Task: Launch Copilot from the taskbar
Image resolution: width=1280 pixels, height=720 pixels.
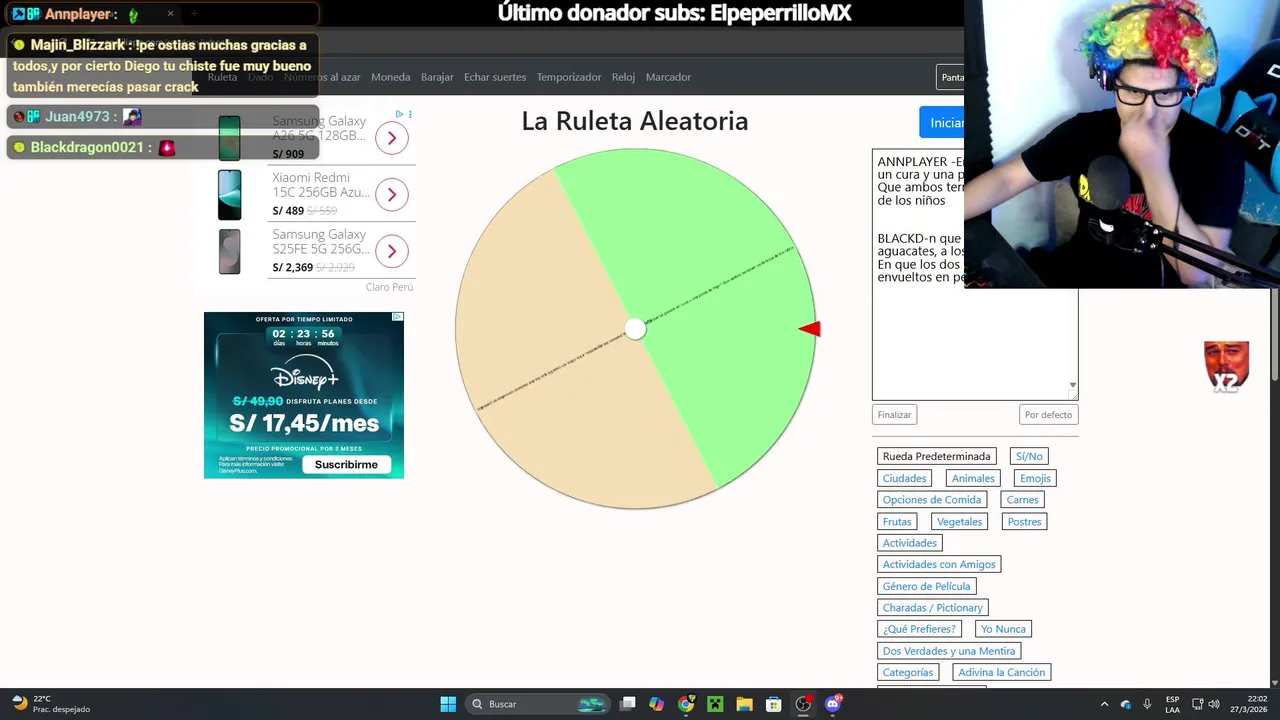Action: (657, 704)
